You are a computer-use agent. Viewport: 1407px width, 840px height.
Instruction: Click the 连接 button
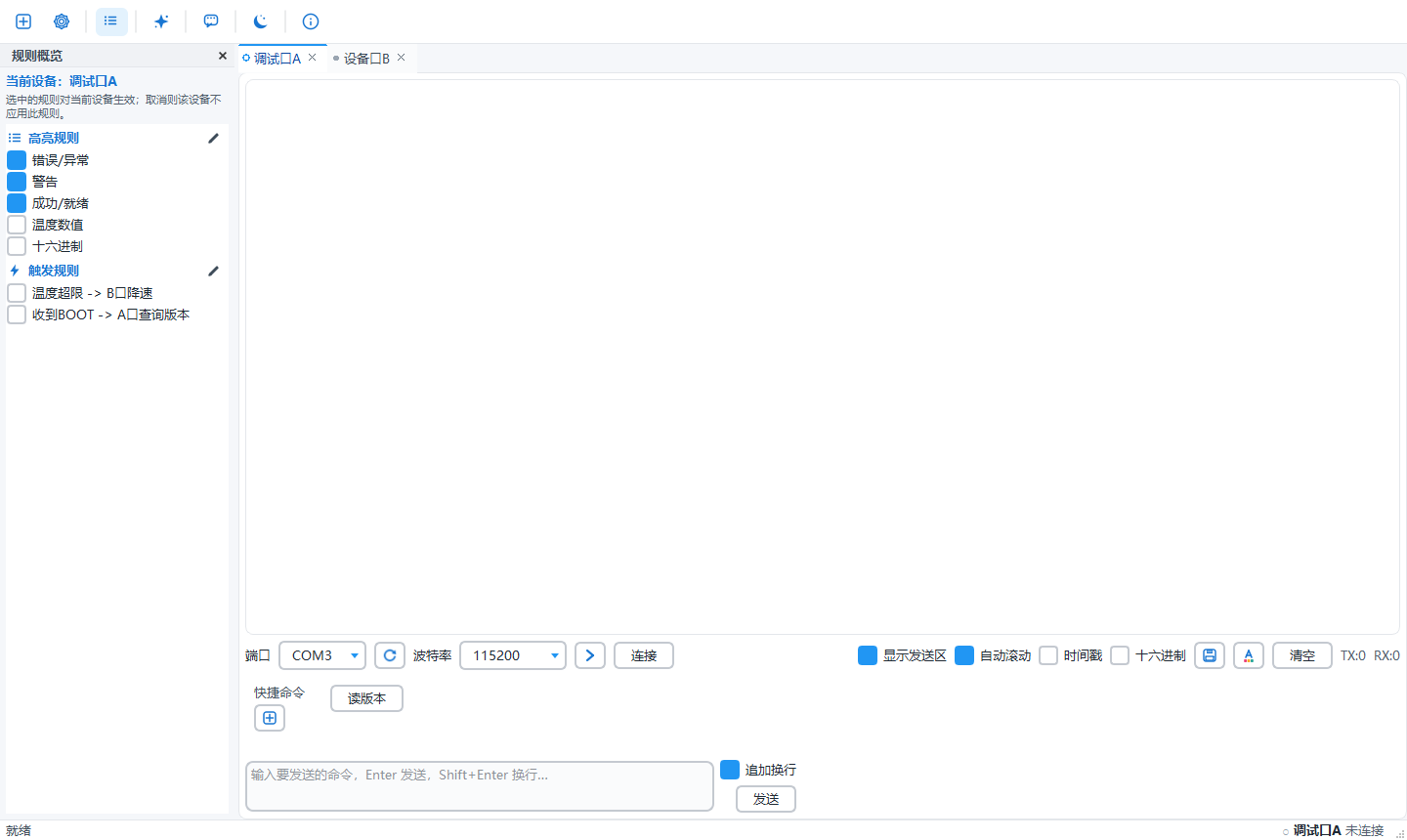tap(644, 655)
